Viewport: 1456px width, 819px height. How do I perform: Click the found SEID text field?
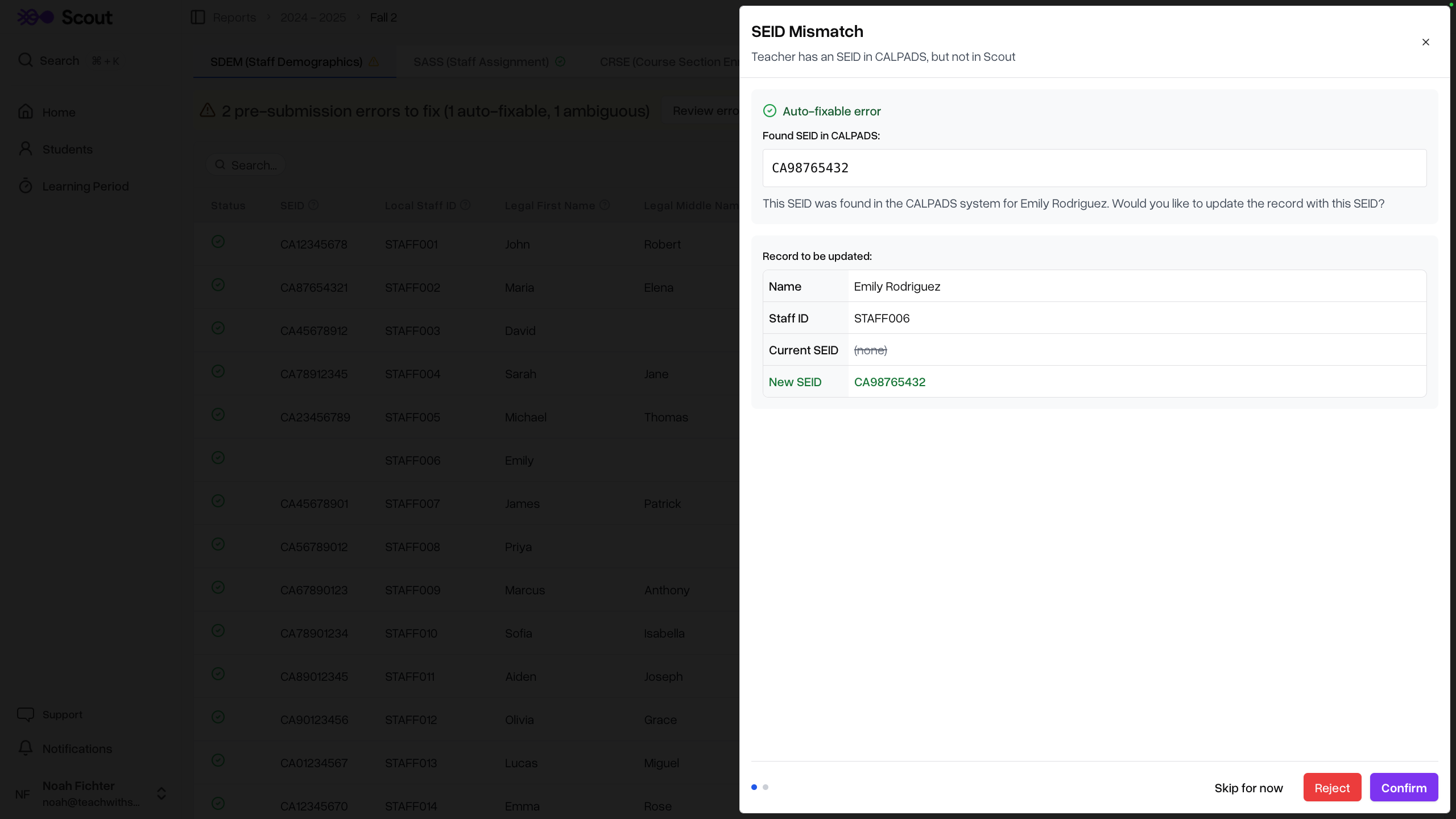pos(1094,168)
